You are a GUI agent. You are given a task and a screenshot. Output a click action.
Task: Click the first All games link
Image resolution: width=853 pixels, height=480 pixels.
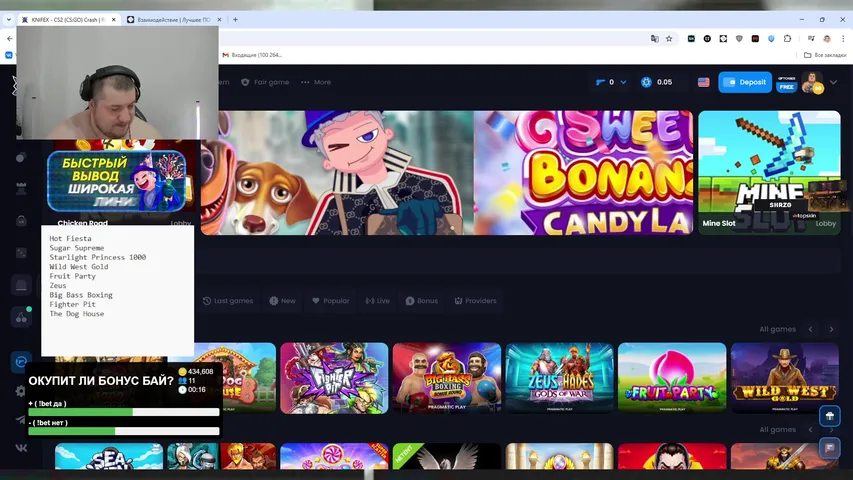pos(777,329)
